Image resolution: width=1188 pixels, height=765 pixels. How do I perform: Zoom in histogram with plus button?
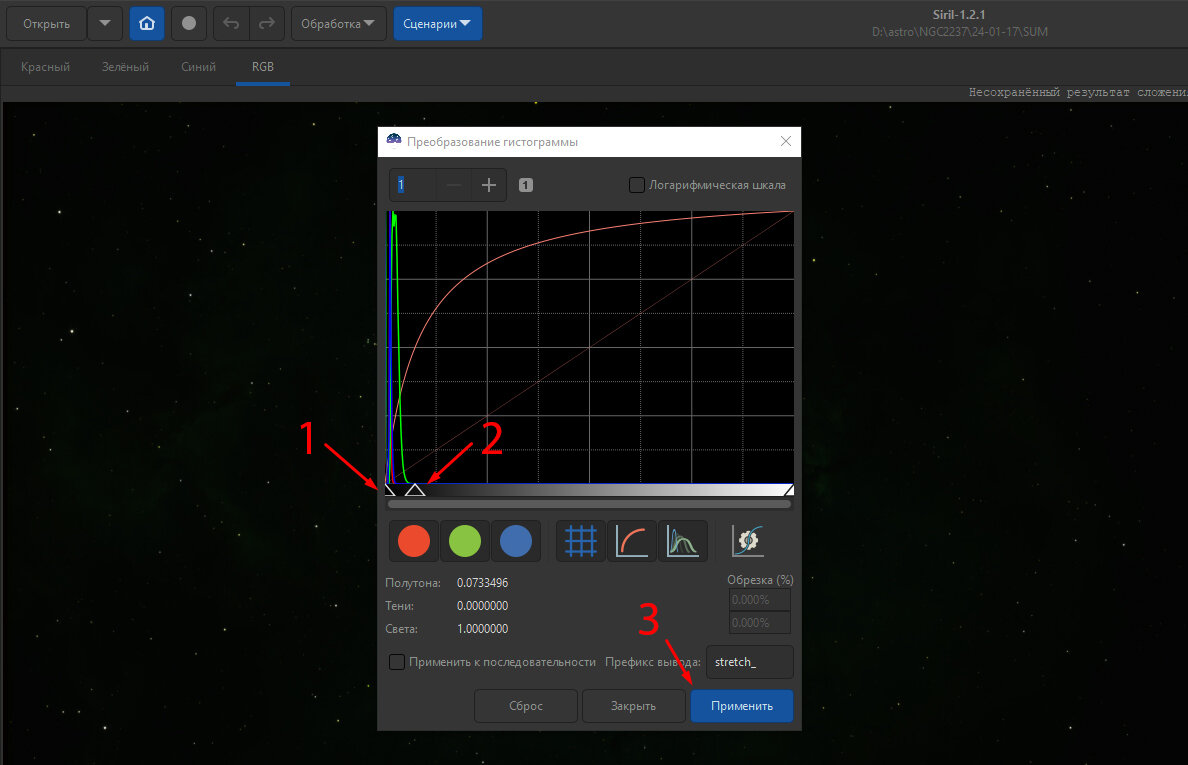pos(489,185)
